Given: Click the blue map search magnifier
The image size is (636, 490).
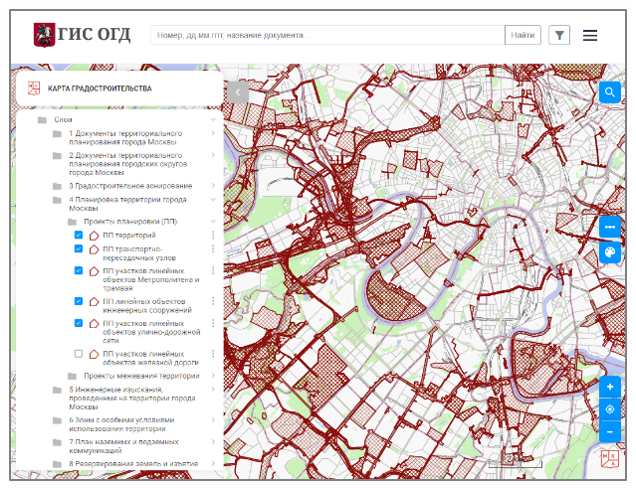Looking at the screenshot, I should pos(610,92).
